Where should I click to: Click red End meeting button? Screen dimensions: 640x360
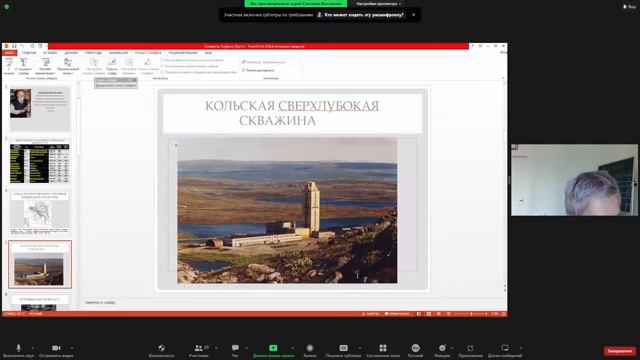pos(620,351)
